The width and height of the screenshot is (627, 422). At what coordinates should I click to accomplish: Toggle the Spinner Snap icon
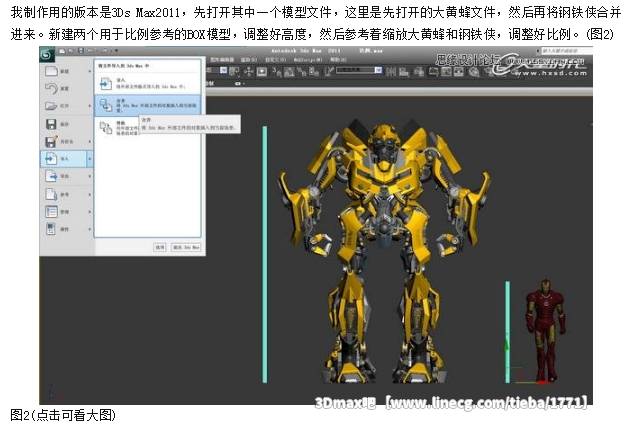(314, 72)
